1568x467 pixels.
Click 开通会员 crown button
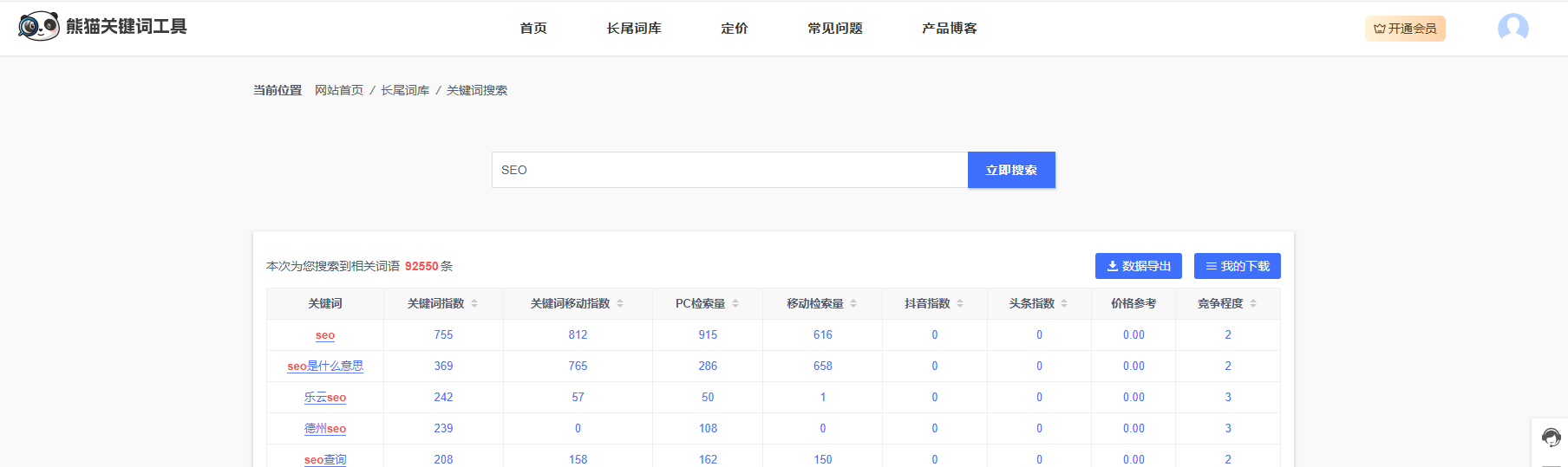tap(1405, 29)
